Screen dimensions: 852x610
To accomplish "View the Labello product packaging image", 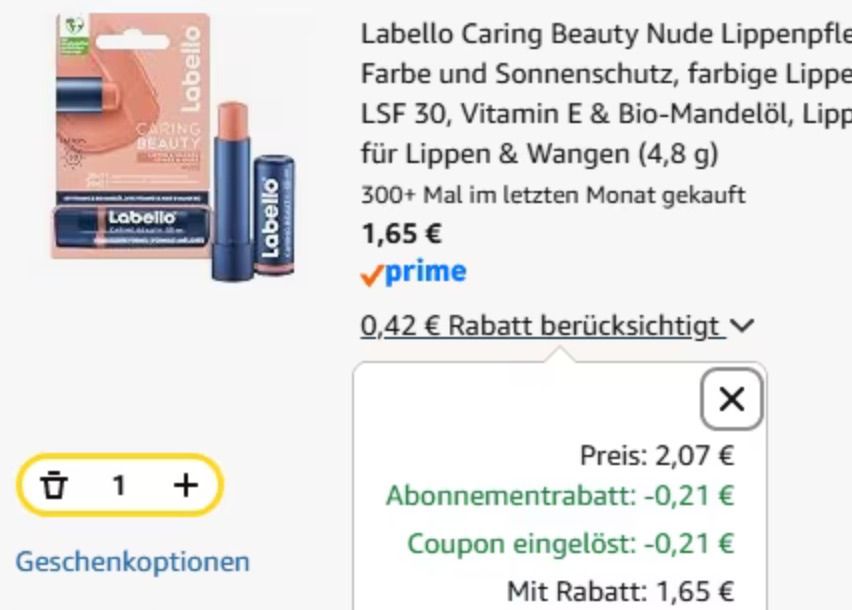I will (173, 147).
